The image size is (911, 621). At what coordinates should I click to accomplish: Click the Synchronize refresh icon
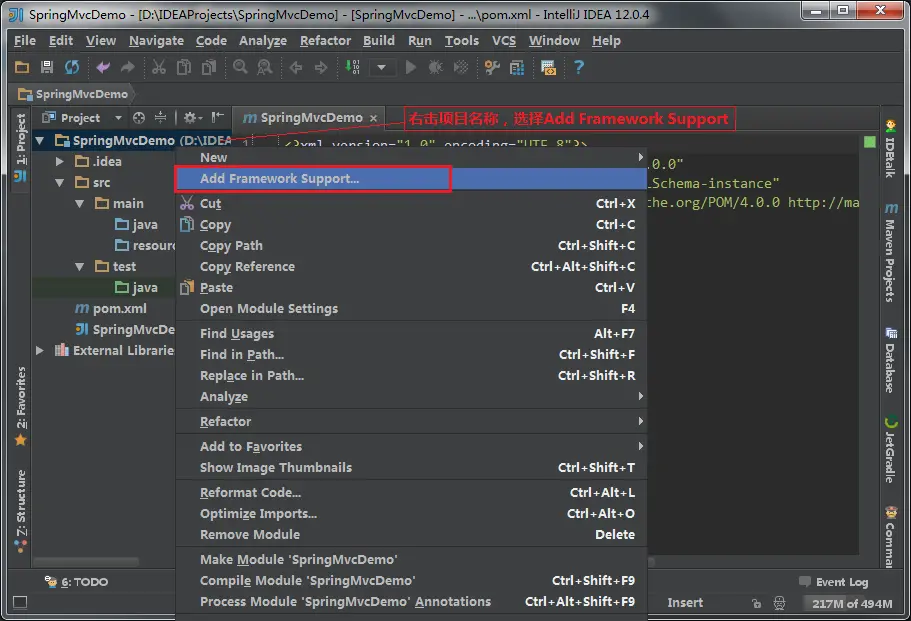click(x=71, y=67)
